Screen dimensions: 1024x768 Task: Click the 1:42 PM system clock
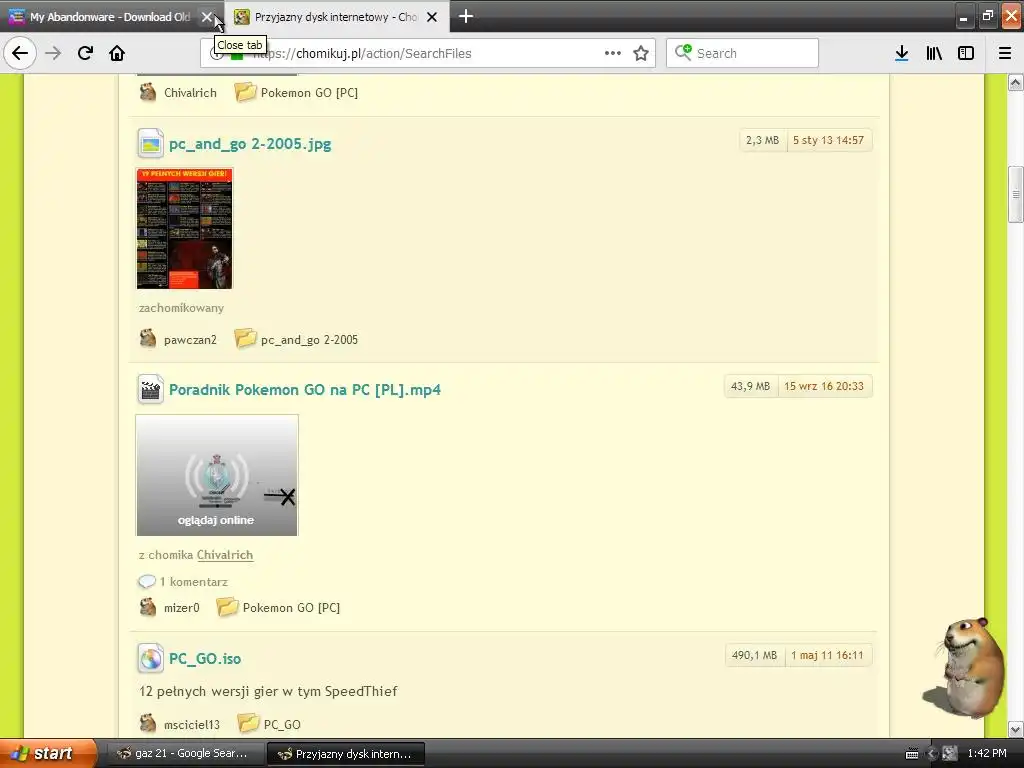[x=987, y=754]
